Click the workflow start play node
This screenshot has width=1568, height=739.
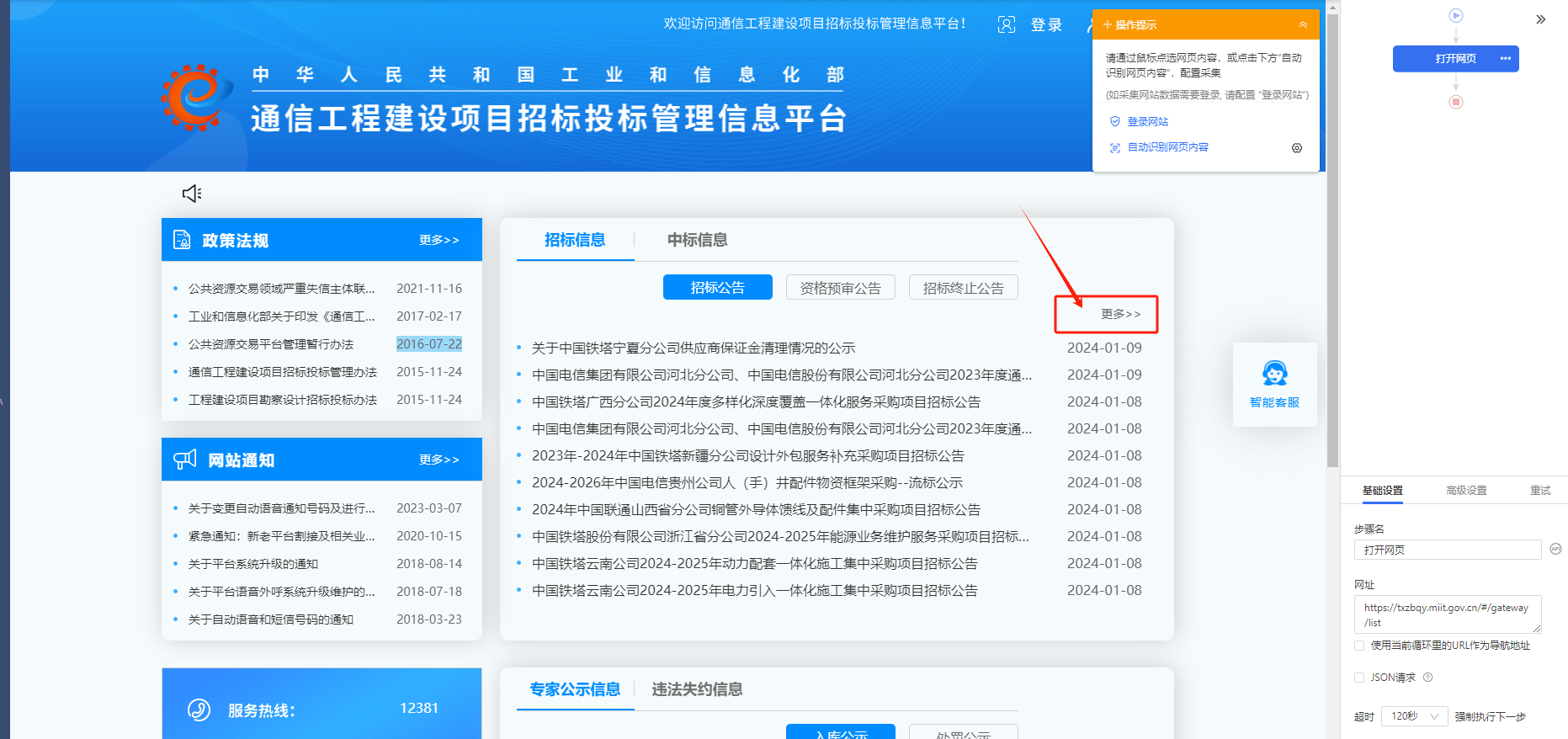click(x=1456, y=15)
